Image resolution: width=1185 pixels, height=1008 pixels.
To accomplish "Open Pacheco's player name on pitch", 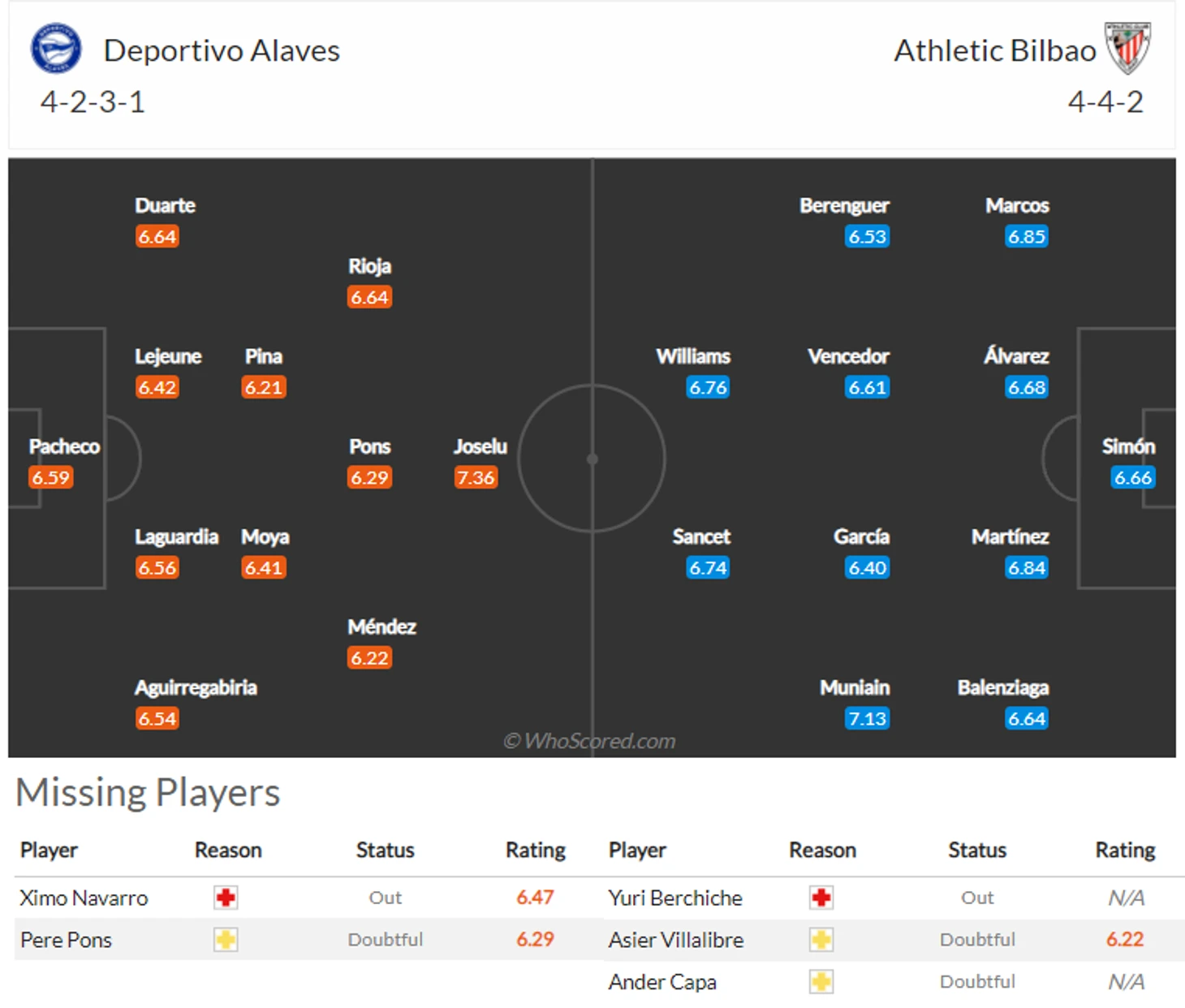I will (64, 446).
